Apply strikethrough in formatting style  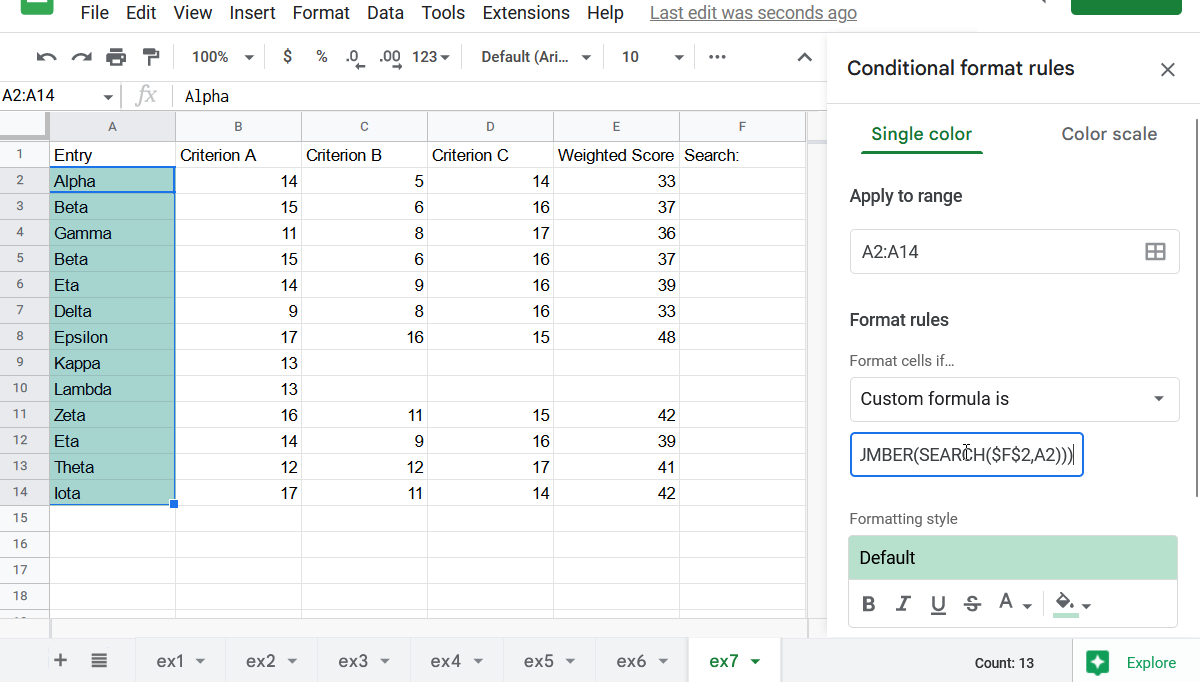[x=972, y=603]
